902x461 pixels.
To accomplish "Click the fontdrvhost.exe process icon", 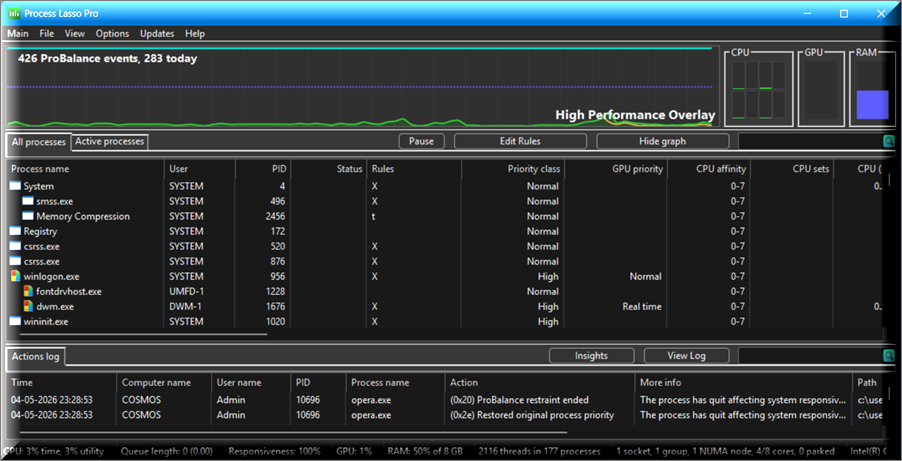I will pos(28,291).
